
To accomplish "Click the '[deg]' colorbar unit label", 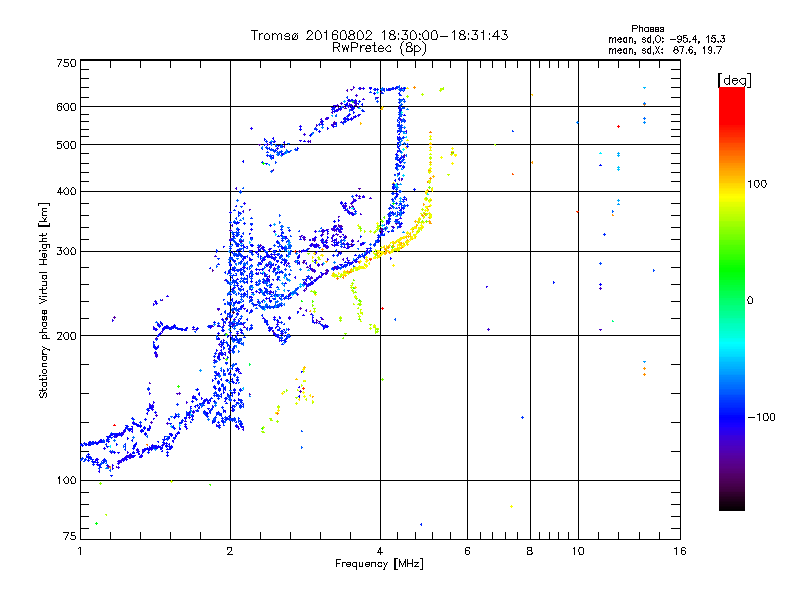I will point(734,80).
